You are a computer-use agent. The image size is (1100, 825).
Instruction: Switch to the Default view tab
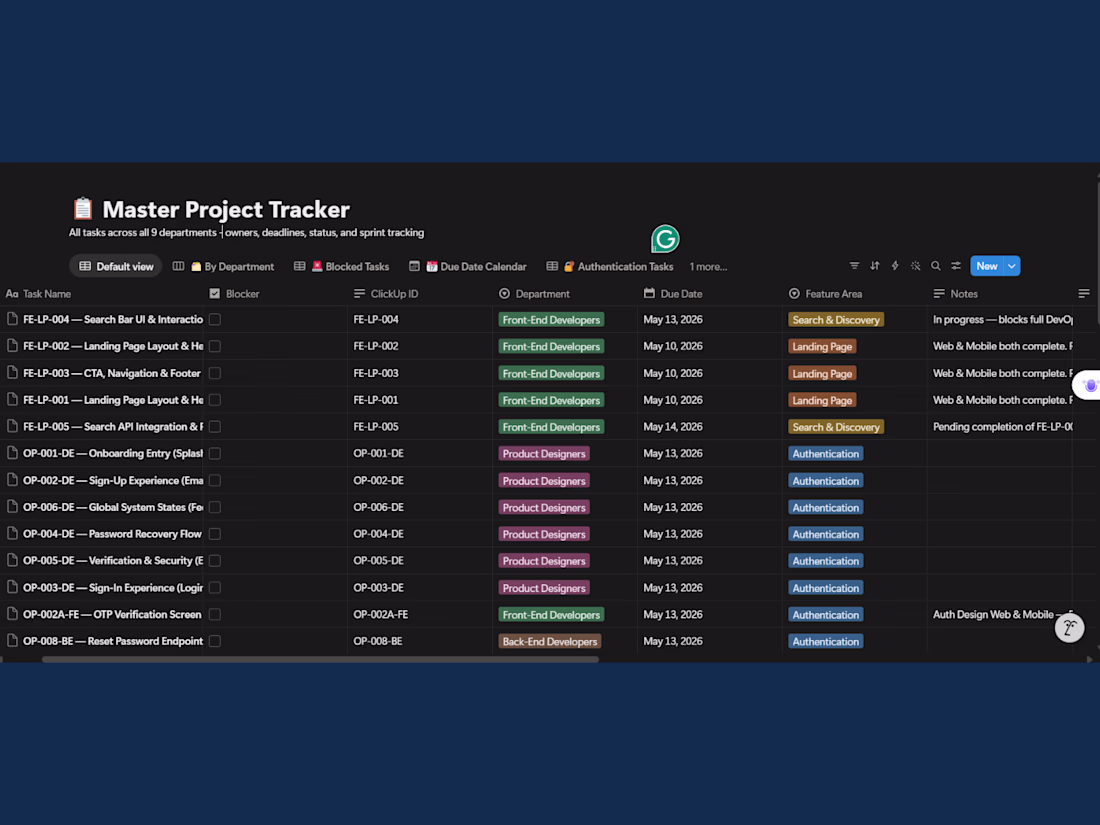click(116, 267)
